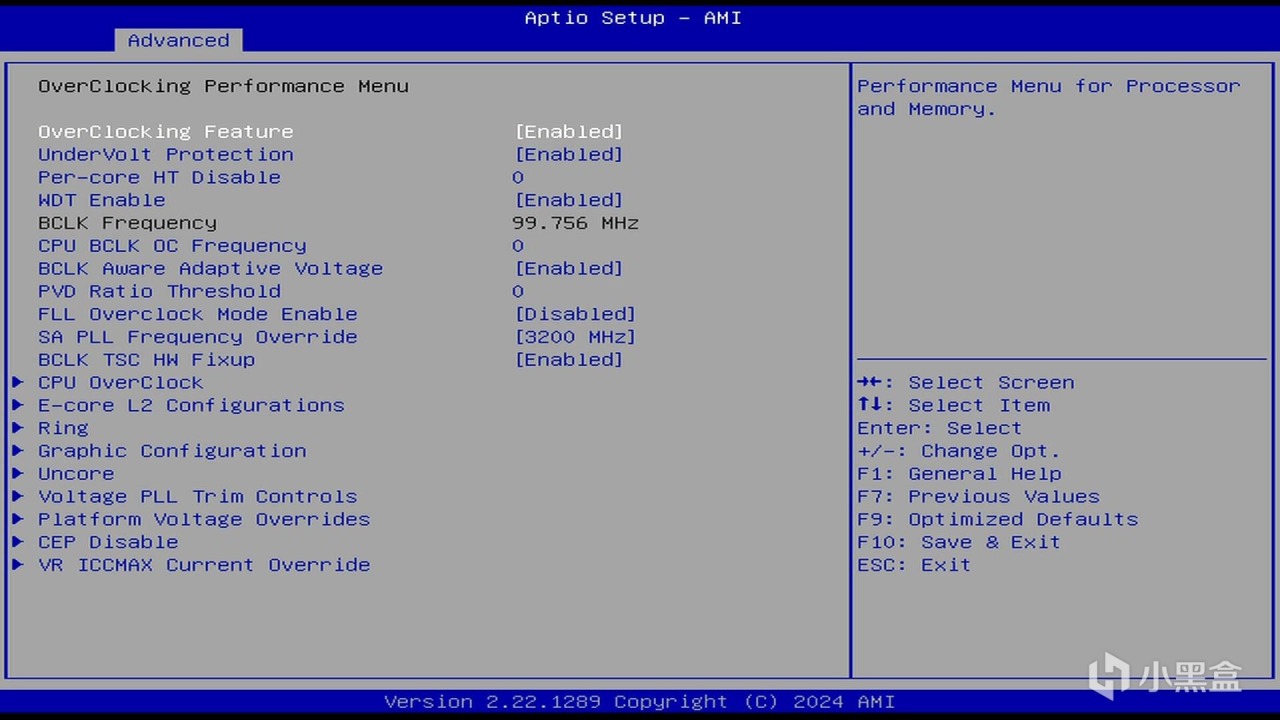Select the CPU BCLK OC Frequency value field
This screenshot has height=720, width=1280.
pos(518,246)
